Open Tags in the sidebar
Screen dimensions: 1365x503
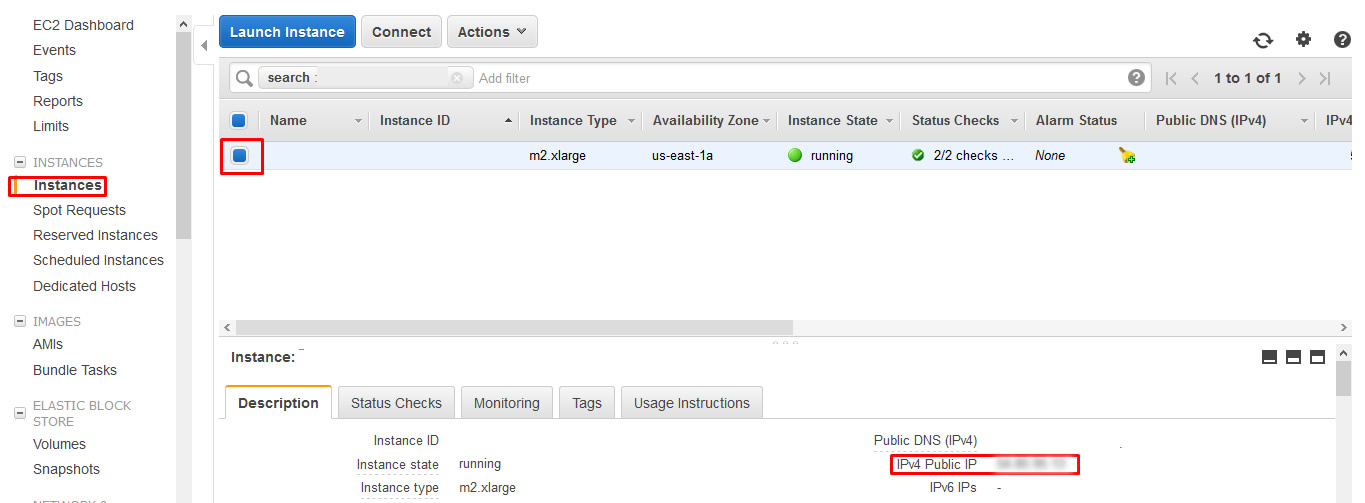click(x=48, y=76)
